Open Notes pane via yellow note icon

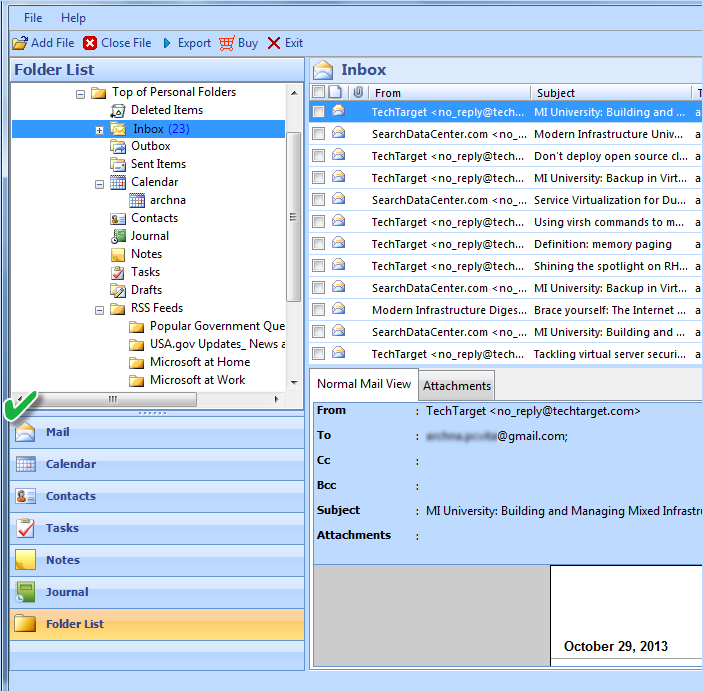pos(25,560)
